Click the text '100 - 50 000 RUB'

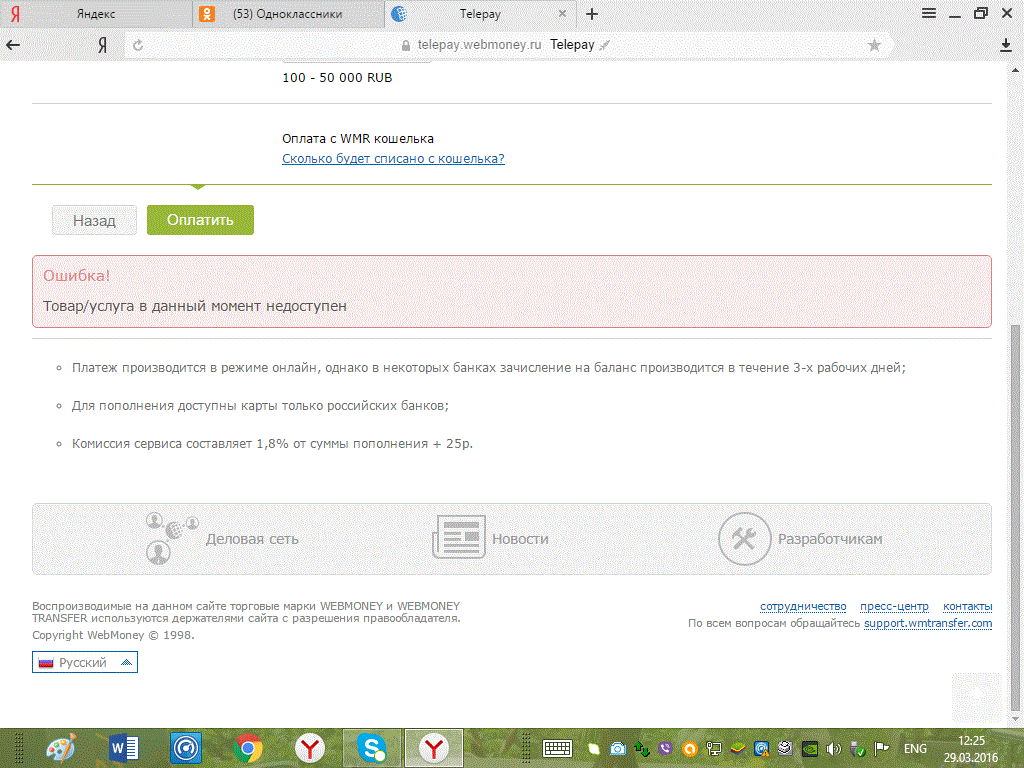[337, 78]
